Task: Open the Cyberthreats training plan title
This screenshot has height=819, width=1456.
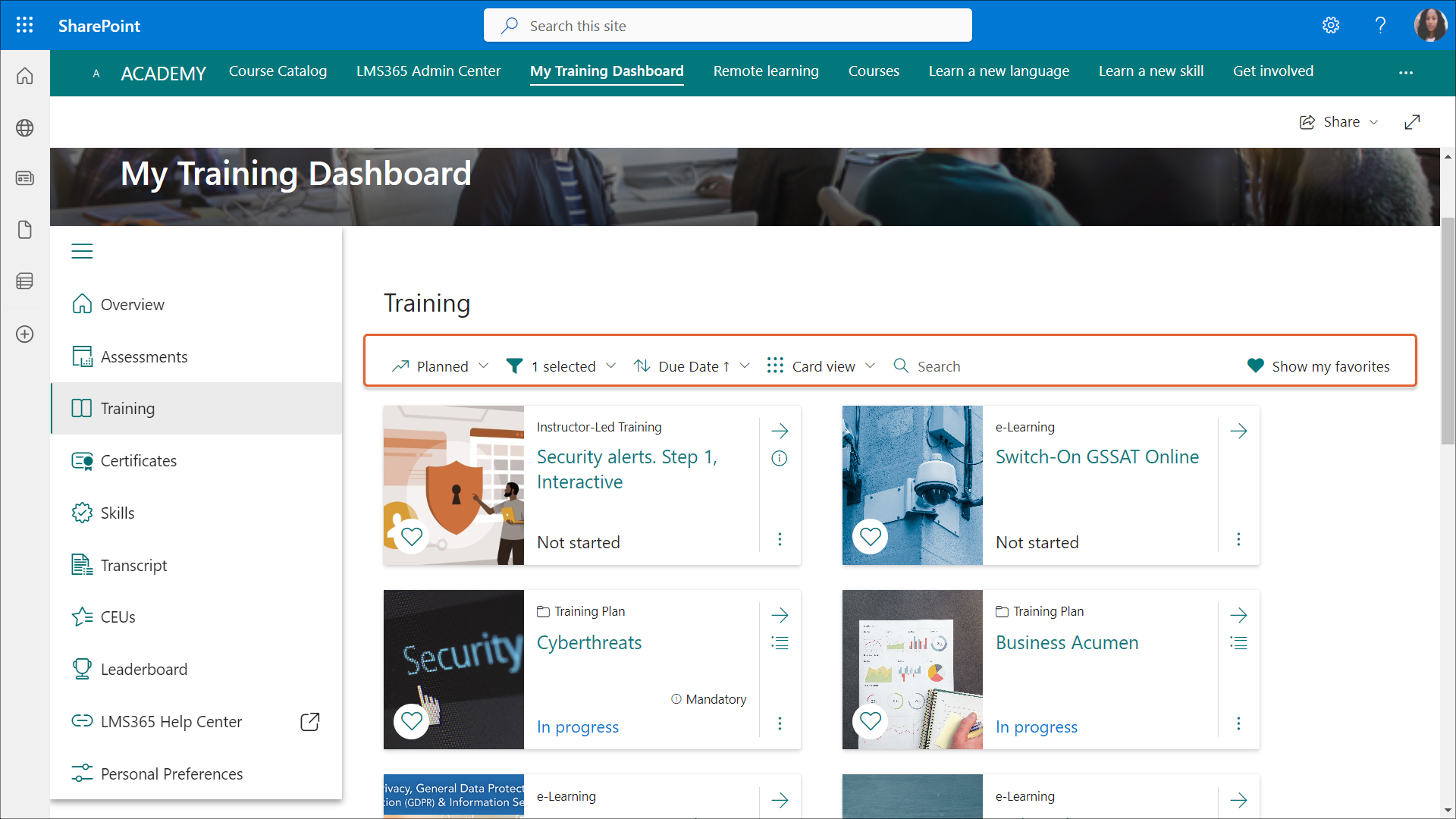Action: pyautogui.click(x=589, y=643)
